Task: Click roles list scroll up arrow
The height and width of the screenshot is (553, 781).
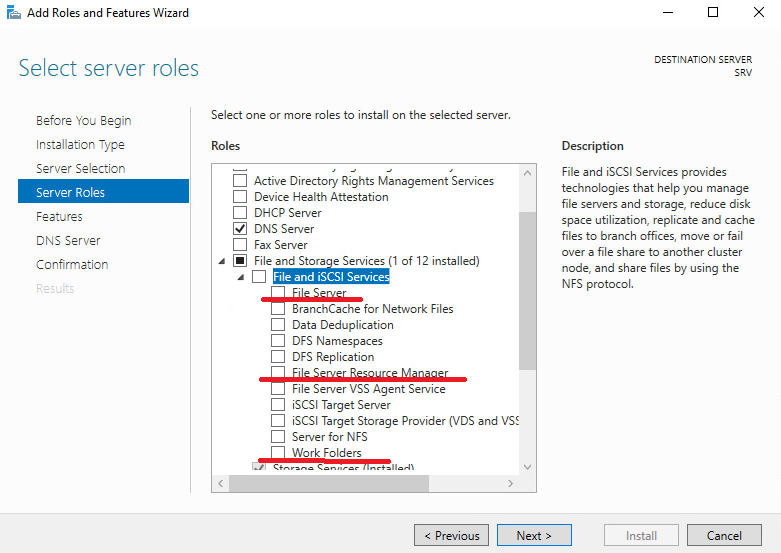Action: tap(527, 173)
